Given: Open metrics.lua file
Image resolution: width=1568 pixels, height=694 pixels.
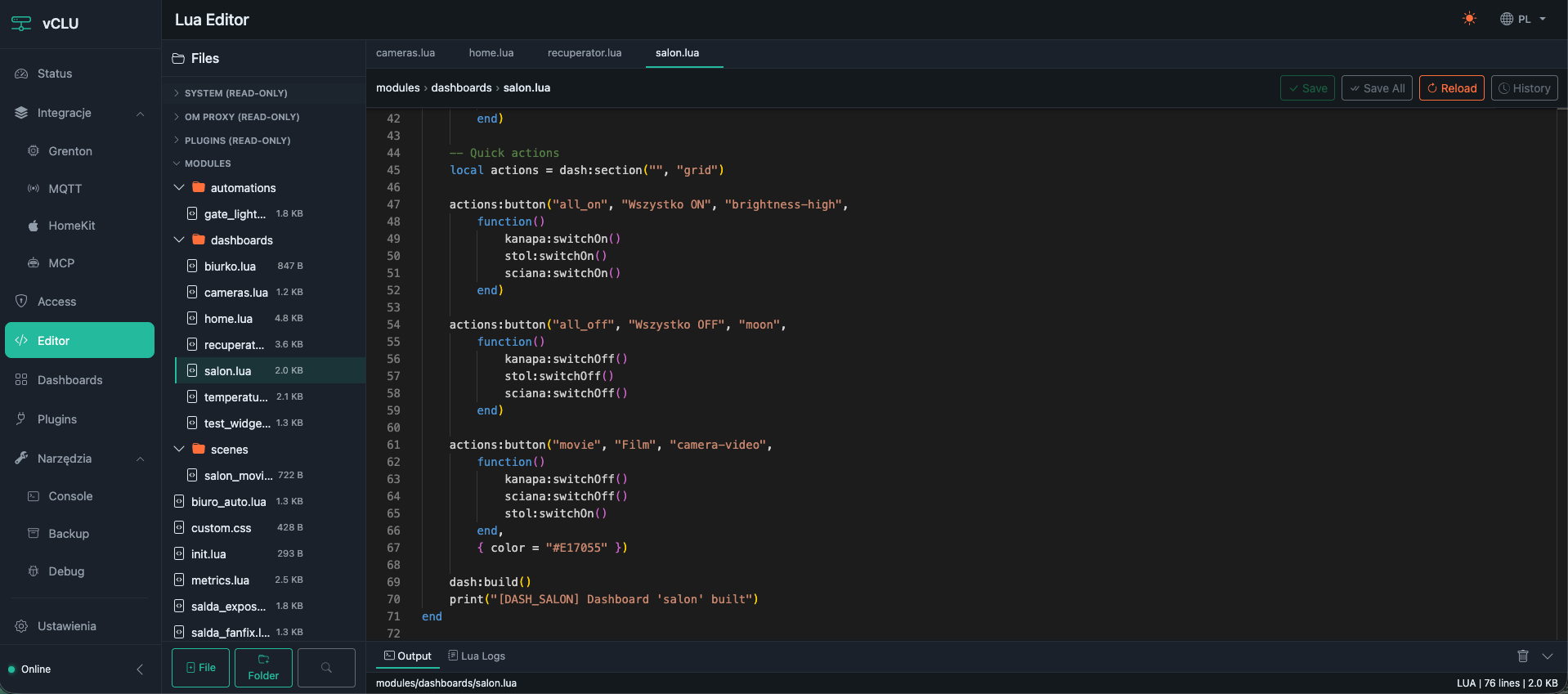Looking at the screenshot, I should click(x=263, y=580).
